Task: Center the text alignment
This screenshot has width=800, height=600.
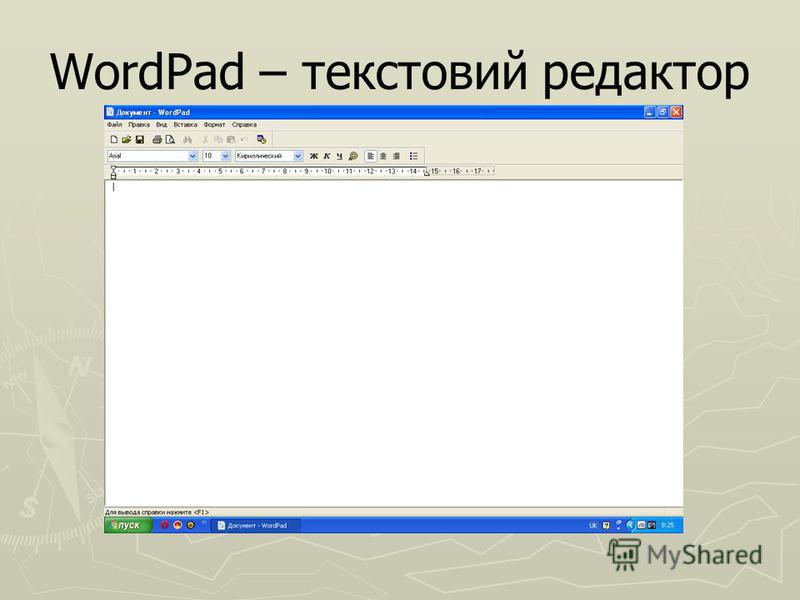Action: [383, 156]
